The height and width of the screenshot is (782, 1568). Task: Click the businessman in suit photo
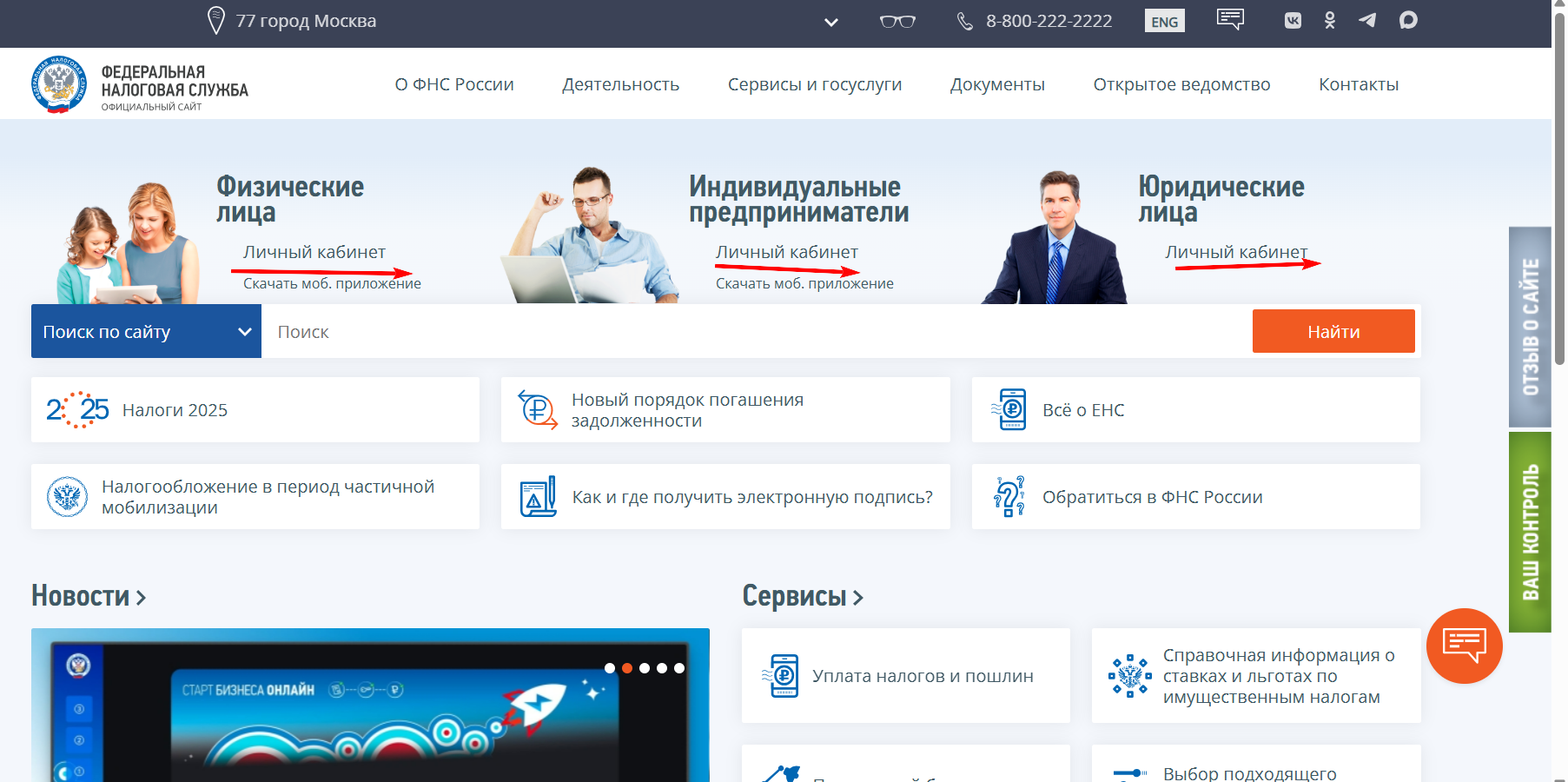[1055, 237]
